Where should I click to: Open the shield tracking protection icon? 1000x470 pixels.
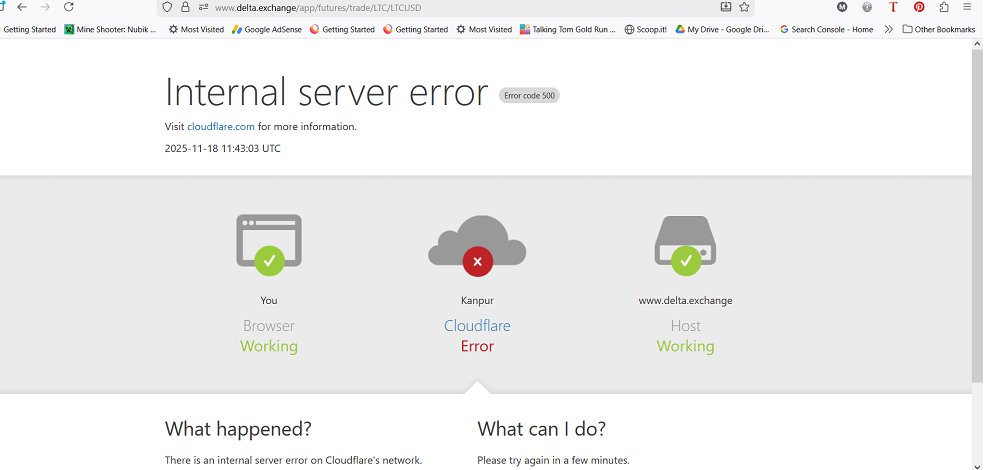pyautogui.click(x=167, y=7)
